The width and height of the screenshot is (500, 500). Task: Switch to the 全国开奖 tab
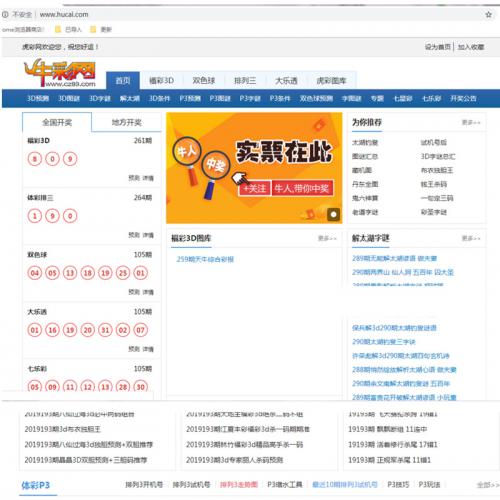click(x=57, y=122)
